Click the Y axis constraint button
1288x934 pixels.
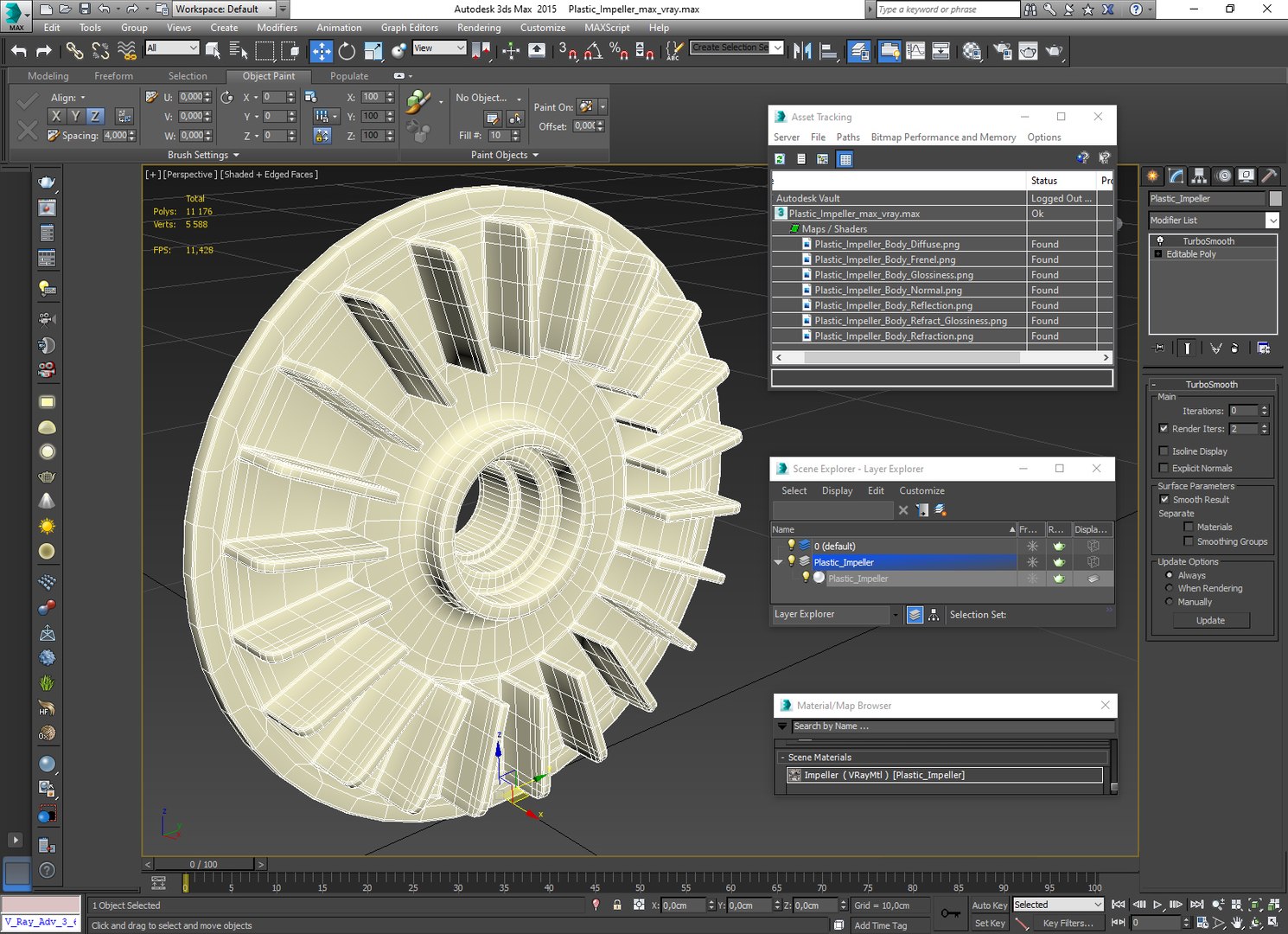[x=75, y=116]
